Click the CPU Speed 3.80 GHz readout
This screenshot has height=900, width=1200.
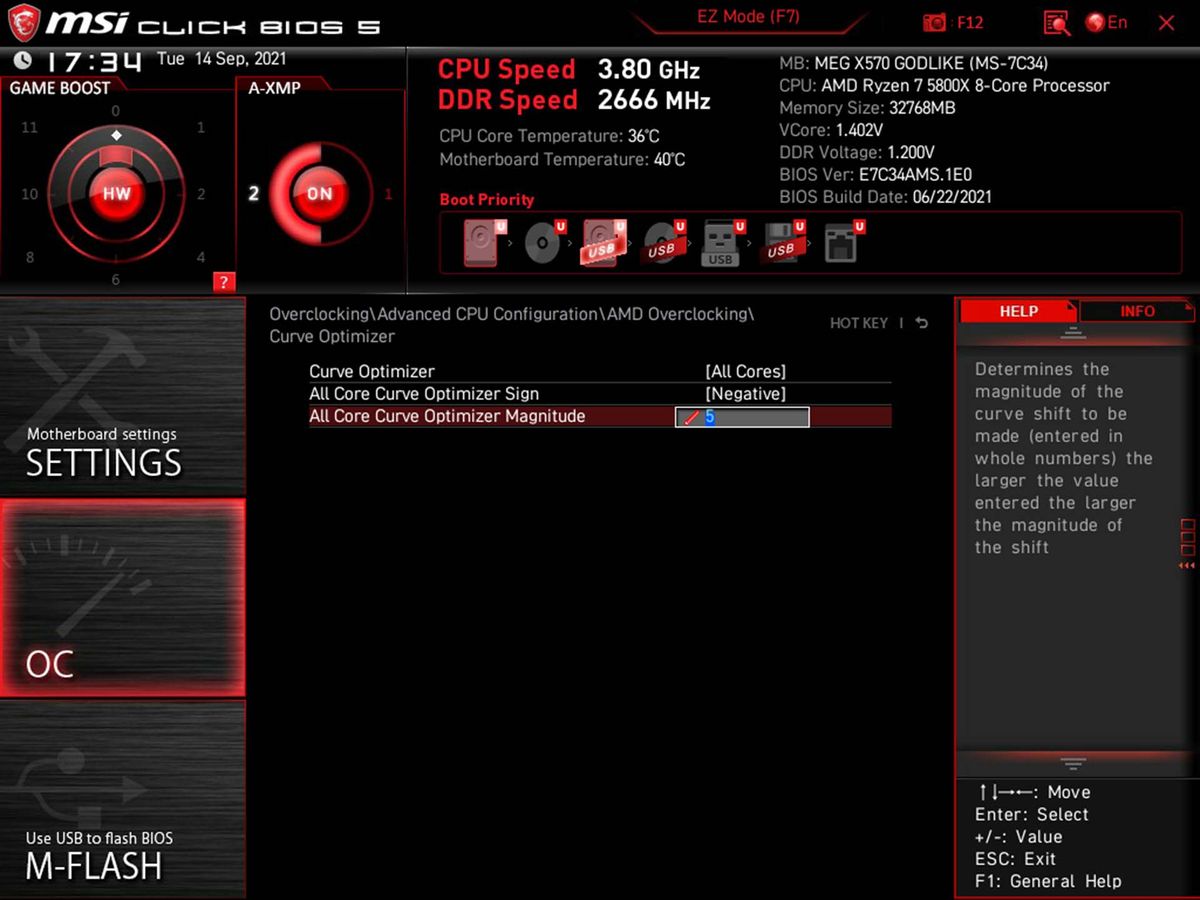[x=569, y=70]
